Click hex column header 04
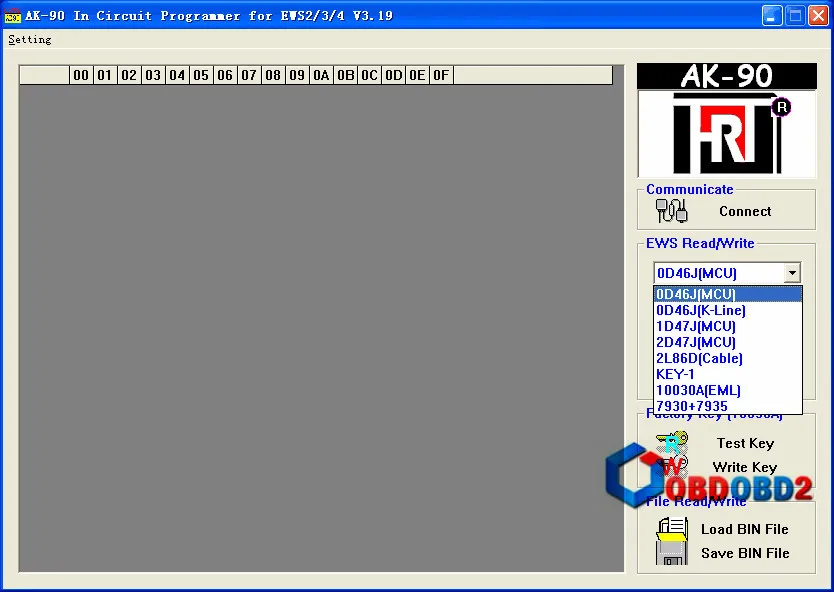 177,75
